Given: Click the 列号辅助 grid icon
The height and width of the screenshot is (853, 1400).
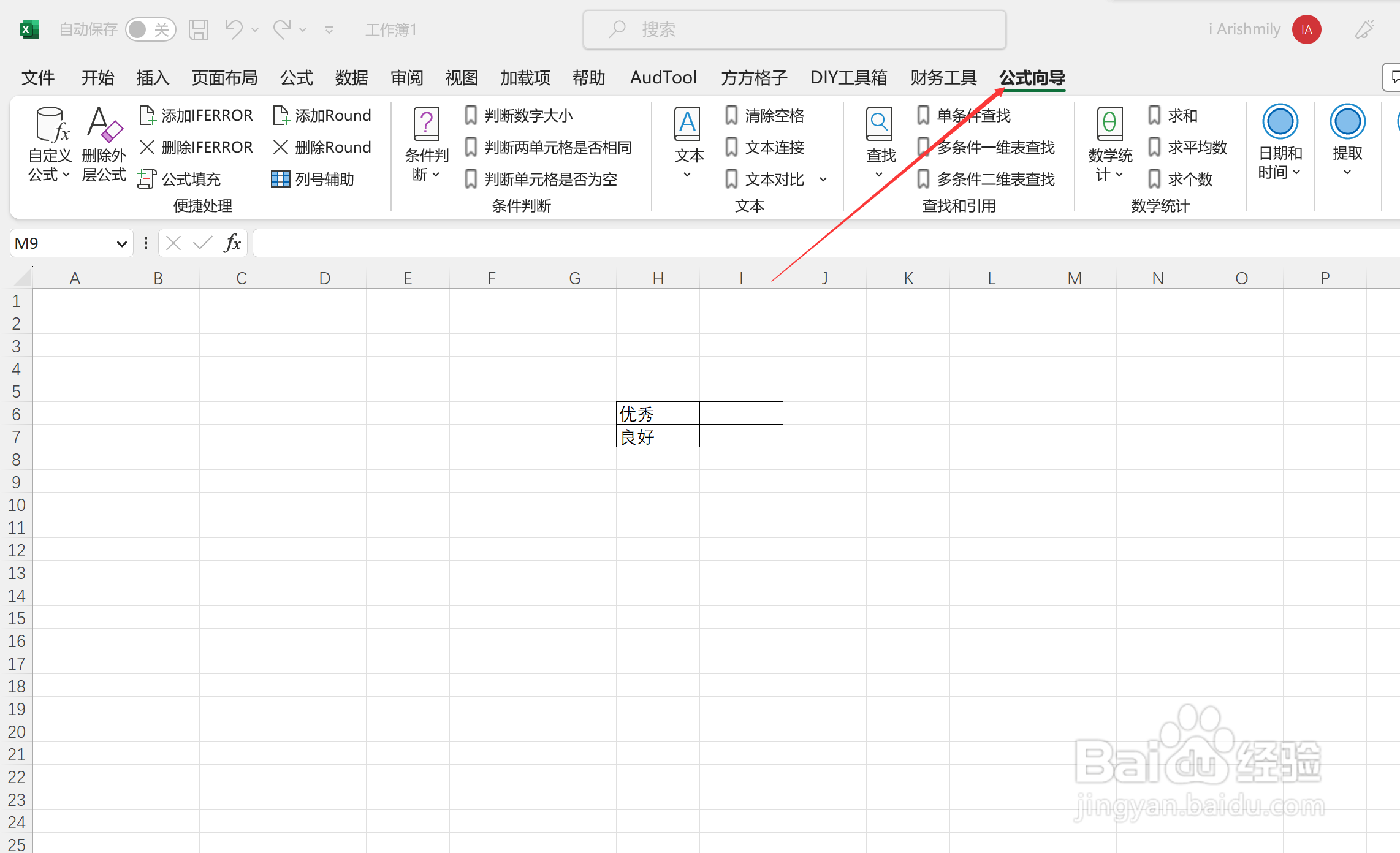Looking at the screenshot, I should click(280, 179).
